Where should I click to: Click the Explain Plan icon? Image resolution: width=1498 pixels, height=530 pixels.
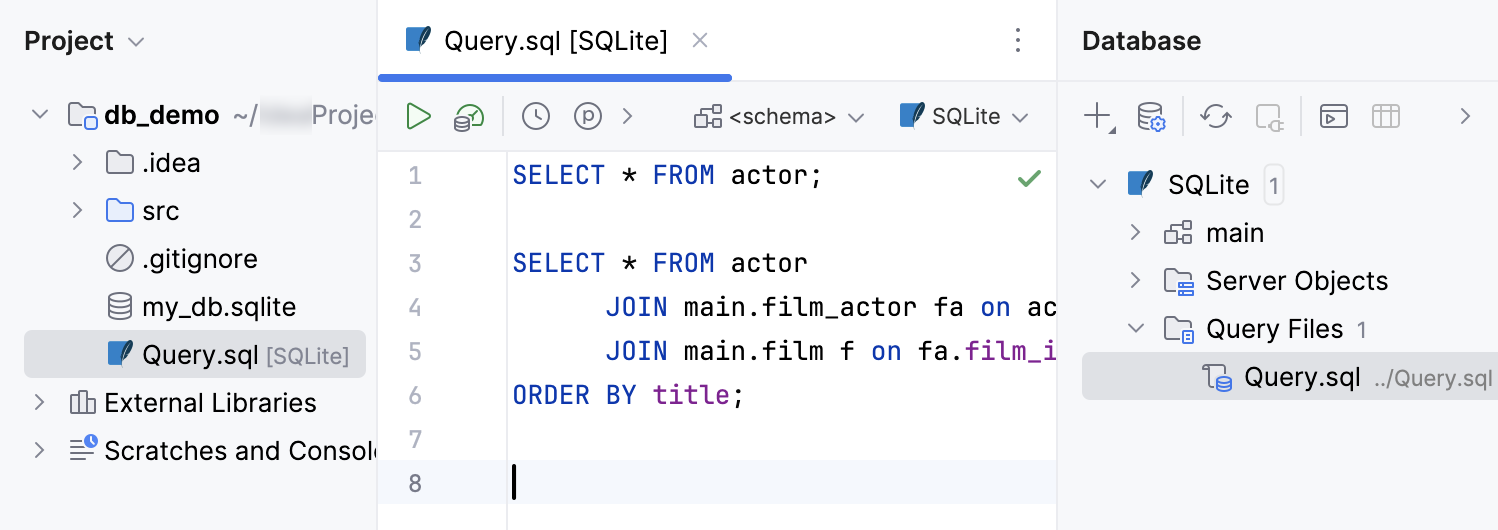[468, 116]
